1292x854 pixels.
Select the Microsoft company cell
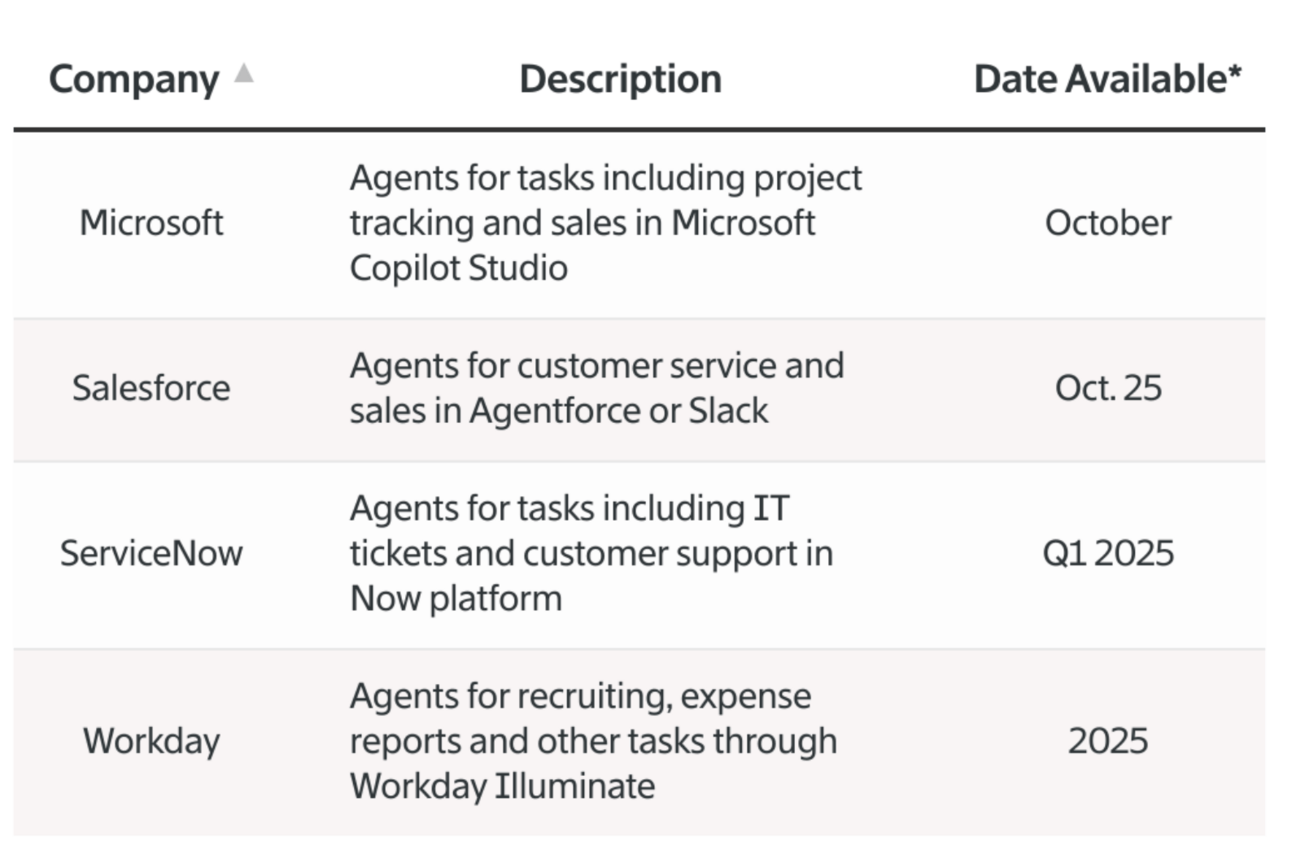pyautogui.click(x=151, y=222)
